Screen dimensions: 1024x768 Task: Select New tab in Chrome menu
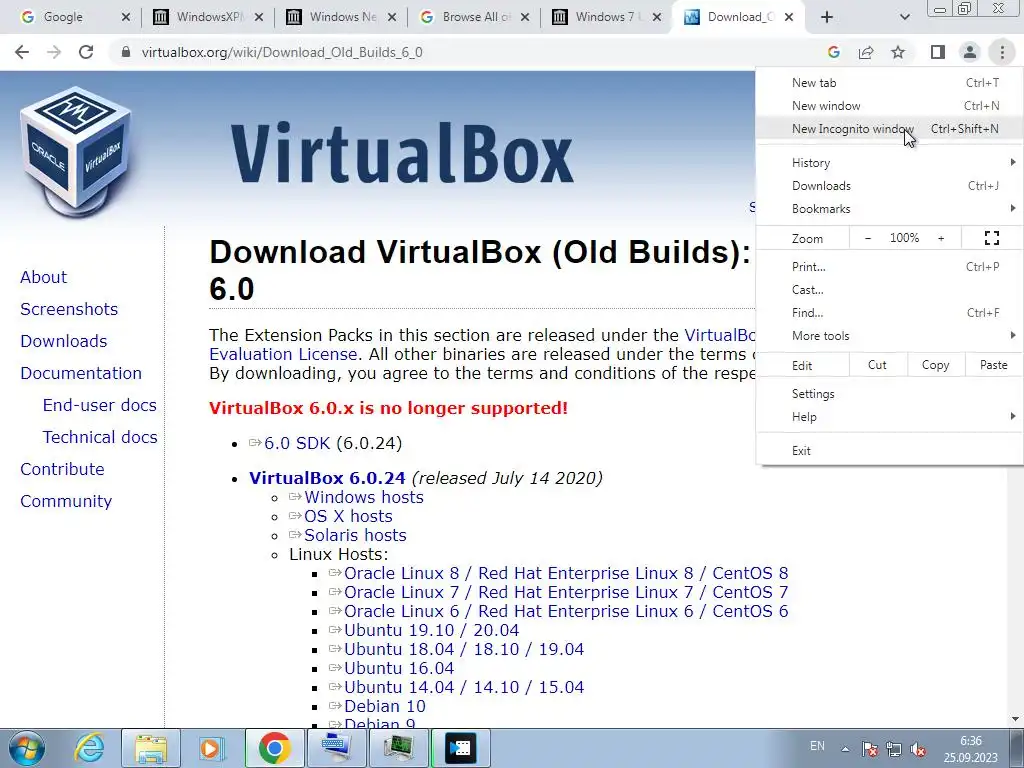coord(889,83)
